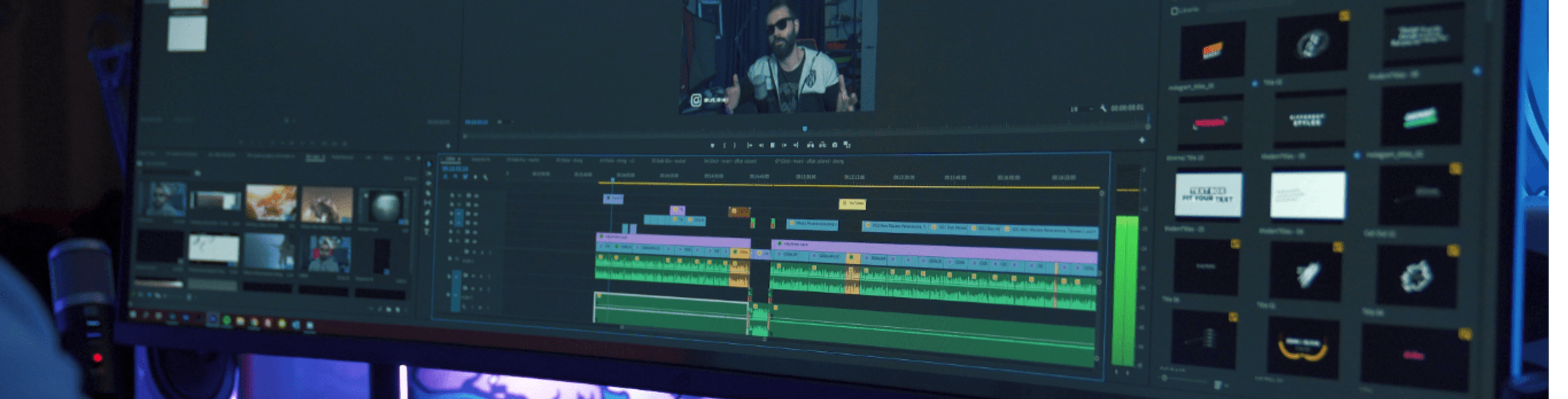Click Go to Out point button

(796, 145)
